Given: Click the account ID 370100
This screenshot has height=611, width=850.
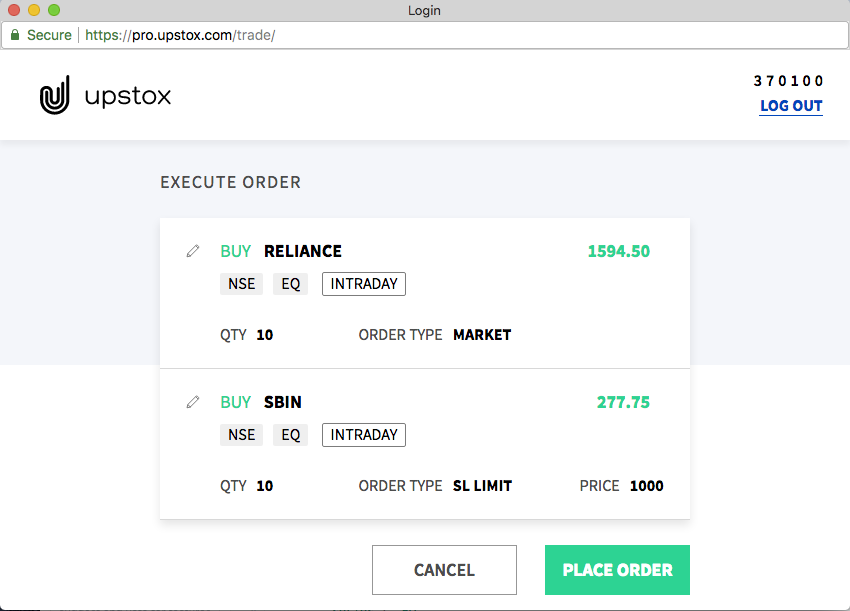Looking at the screenshot, I should tap(789, 81).
